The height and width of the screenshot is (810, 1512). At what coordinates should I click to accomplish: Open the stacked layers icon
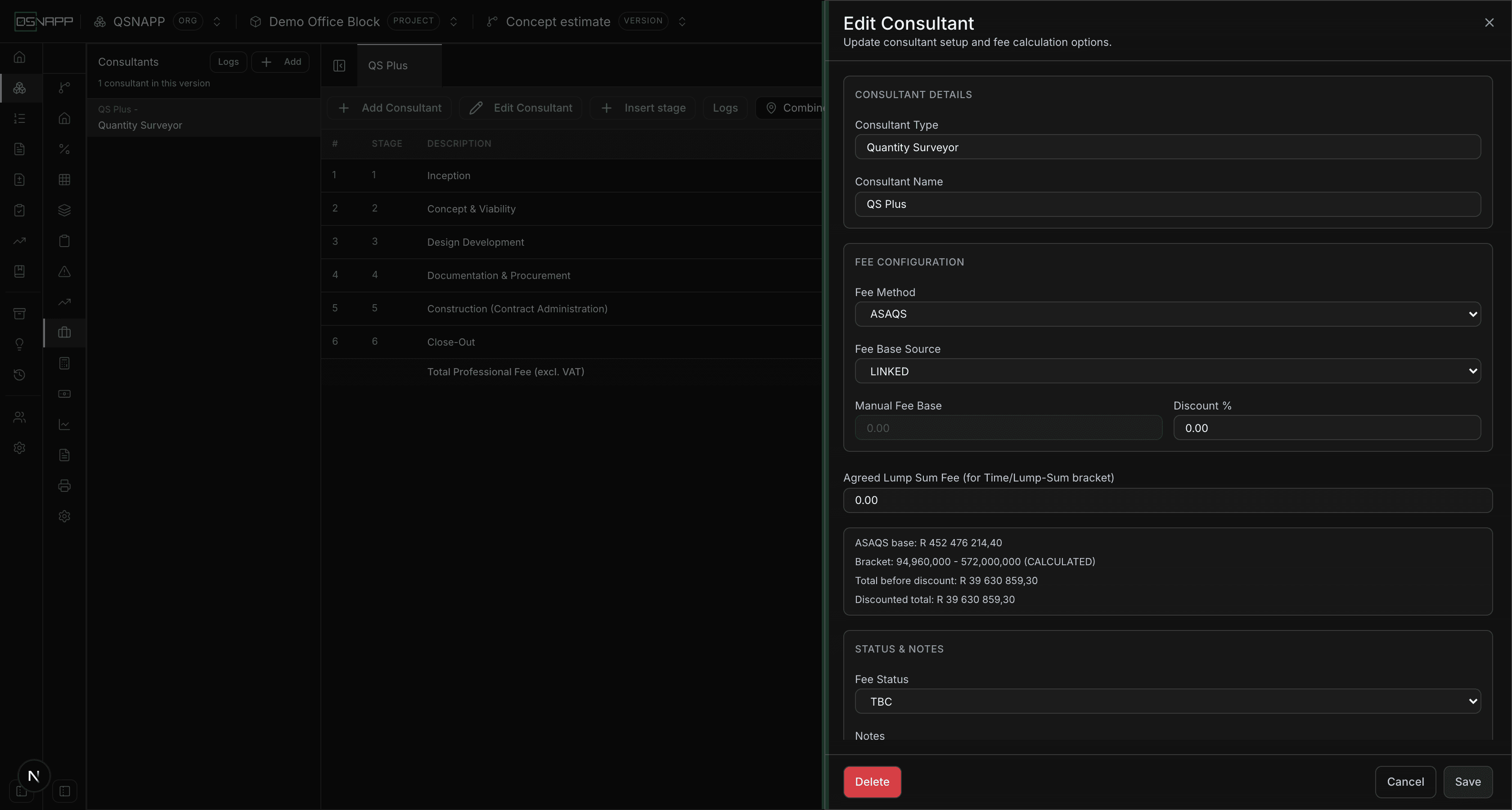click(64, 210)
